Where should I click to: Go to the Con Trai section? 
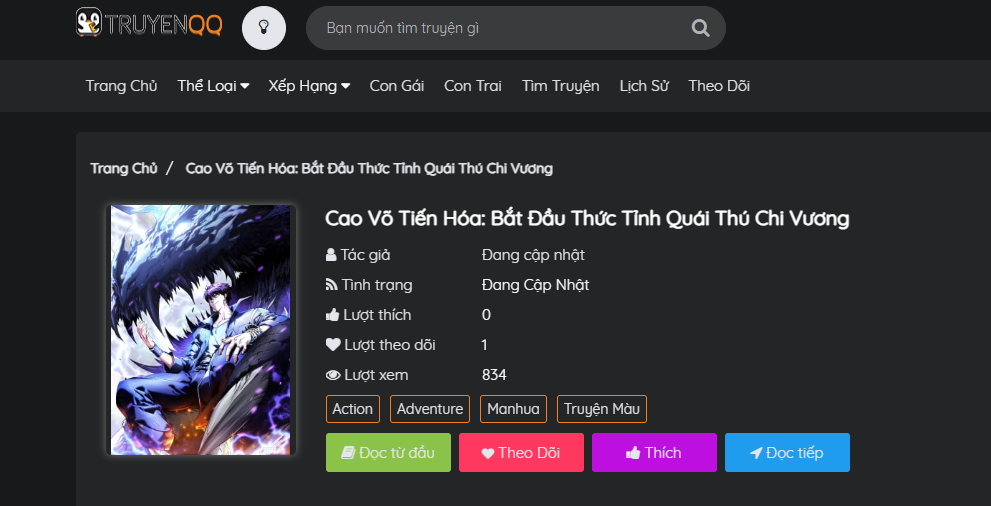pos(473,86)
